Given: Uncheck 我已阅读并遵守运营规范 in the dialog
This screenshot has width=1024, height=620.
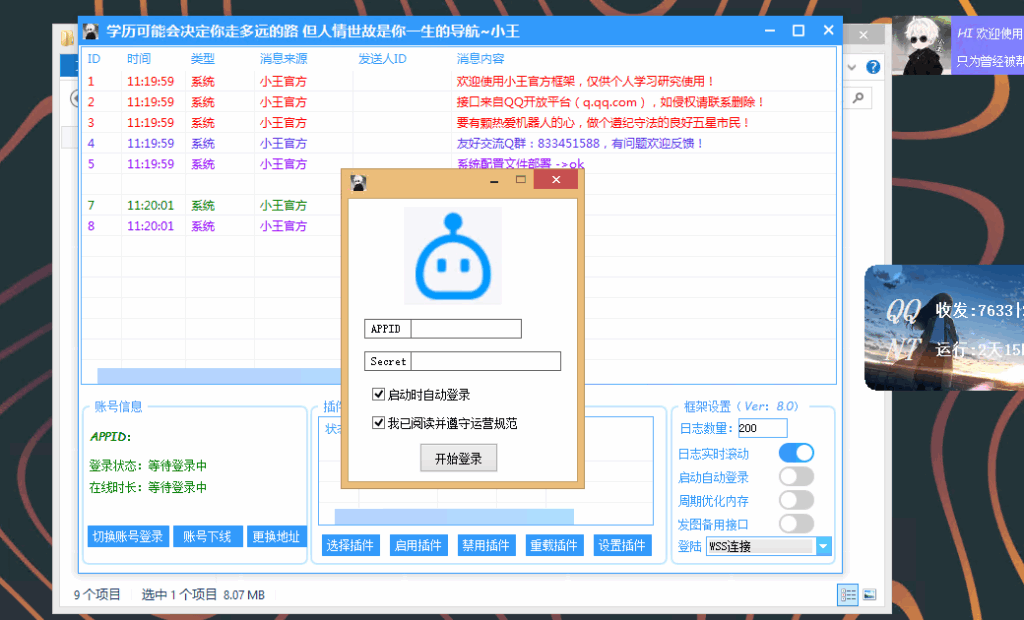Looking at the screenshot, I should pyautogui.click(x=377, y=421).
